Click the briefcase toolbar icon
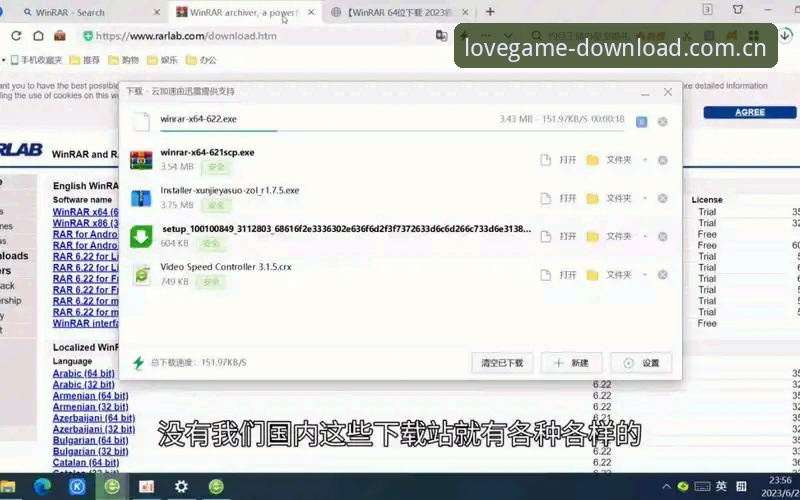The height and width of the screenshot is (500, 800). pos(60,36)
